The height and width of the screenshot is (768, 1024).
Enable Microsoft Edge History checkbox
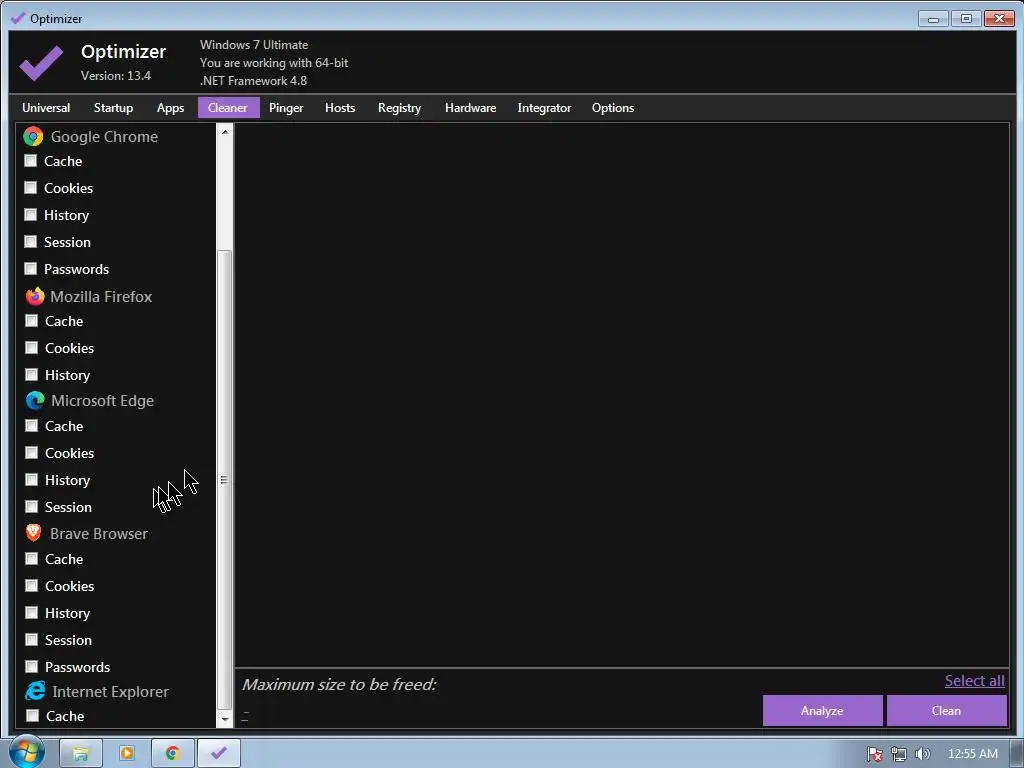31,479
